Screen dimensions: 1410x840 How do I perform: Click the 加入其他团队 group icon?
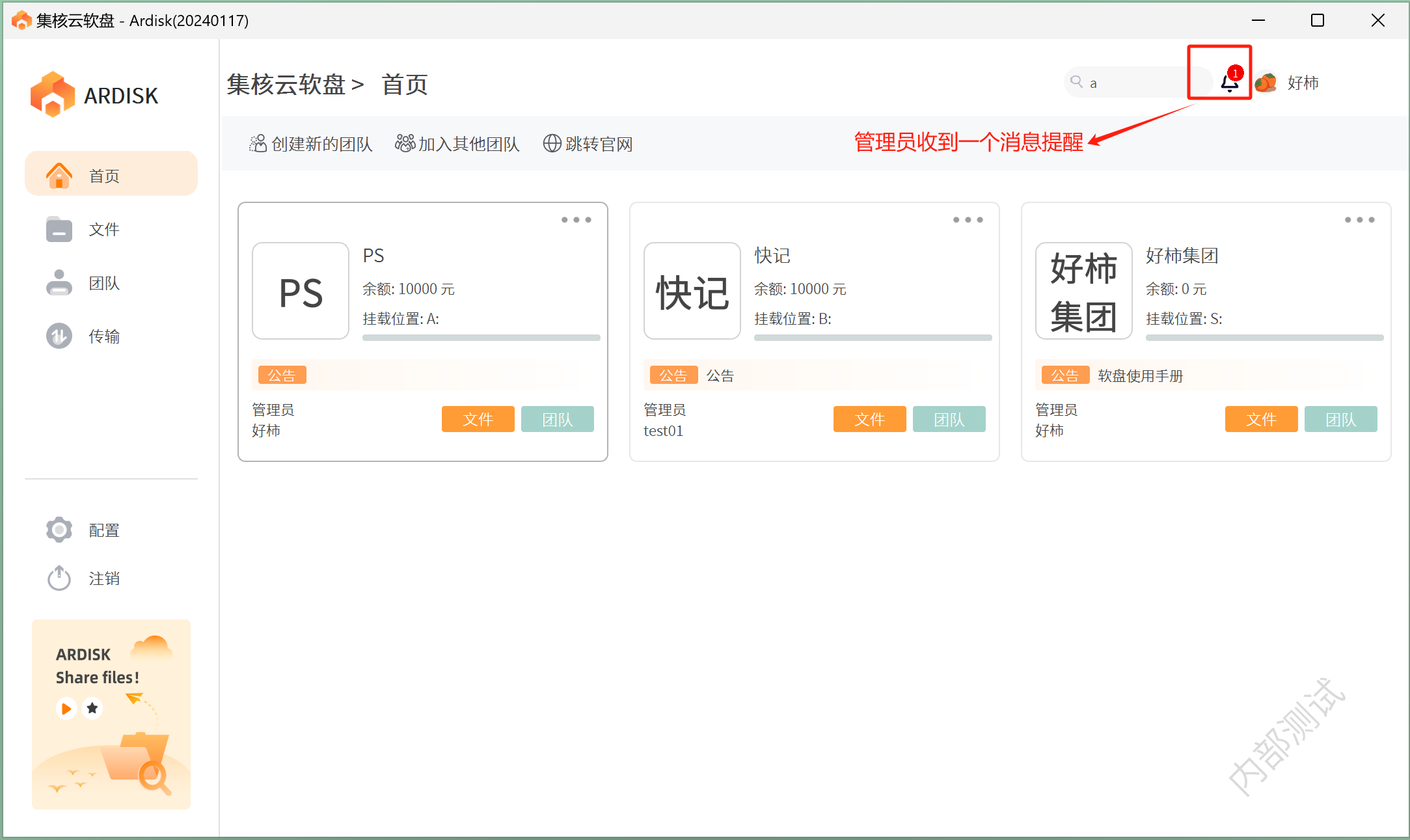(405, 143)
